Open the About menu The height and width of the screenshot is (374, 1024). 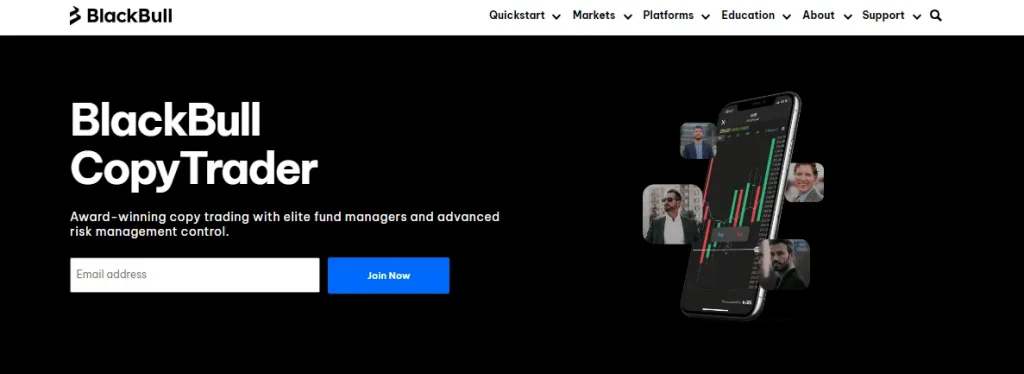click(x=818, y=15)
